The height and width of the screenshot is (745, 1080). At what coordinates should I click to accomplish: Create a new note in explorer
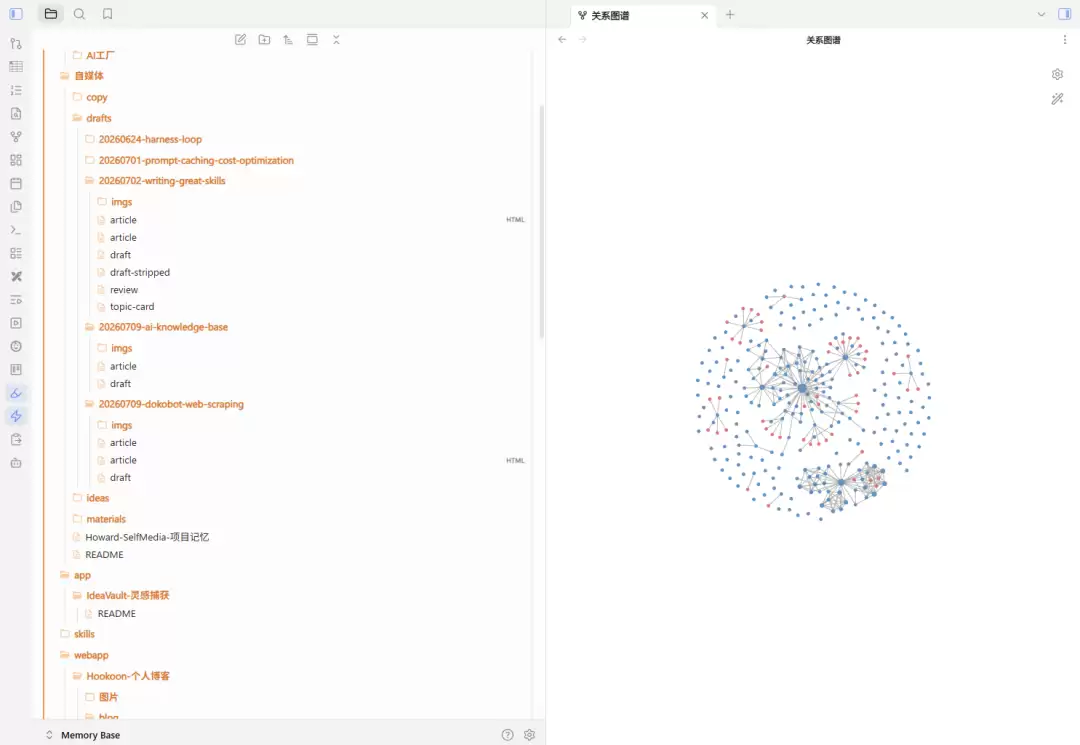[x=240, y=40]
